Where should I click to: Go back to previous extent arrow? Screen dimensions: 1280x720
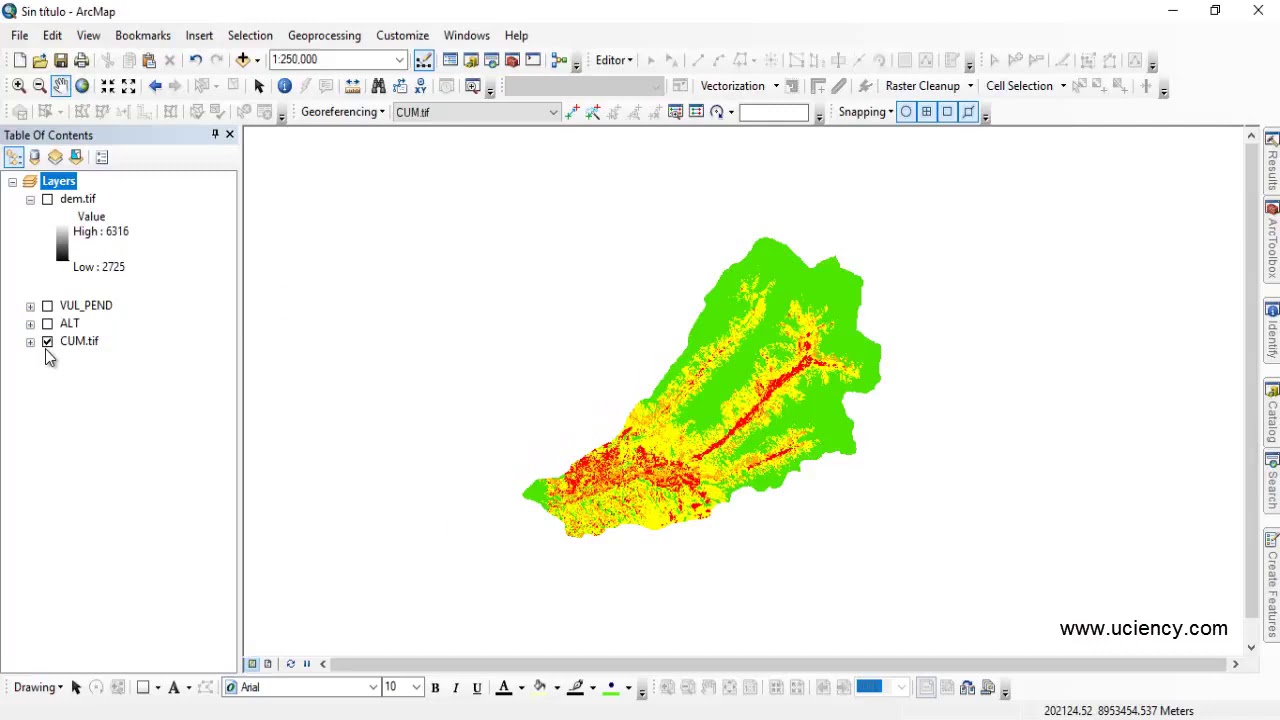coord(155,86)
